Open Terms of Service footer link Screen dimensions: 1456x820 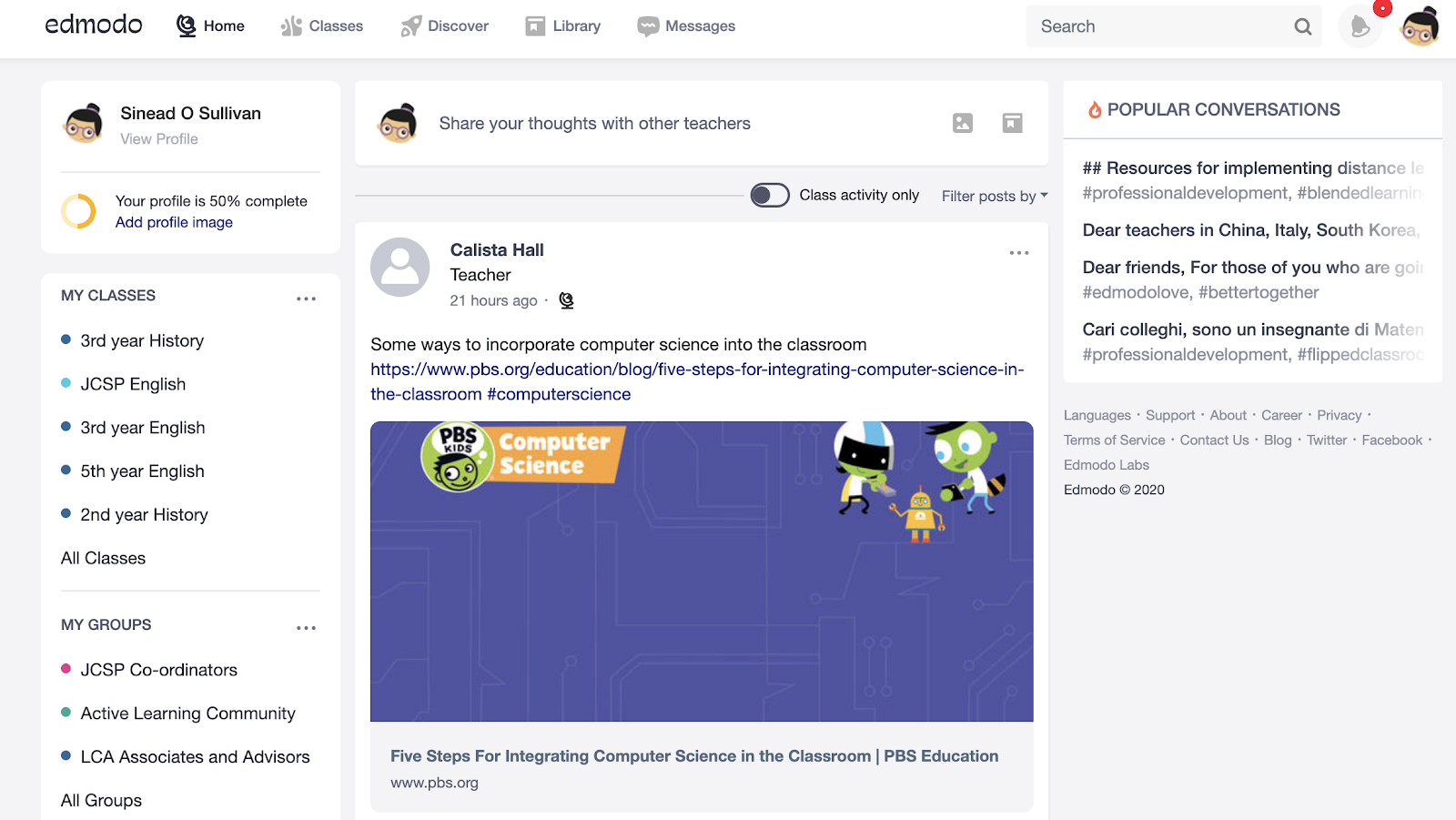coord(1115,440)
